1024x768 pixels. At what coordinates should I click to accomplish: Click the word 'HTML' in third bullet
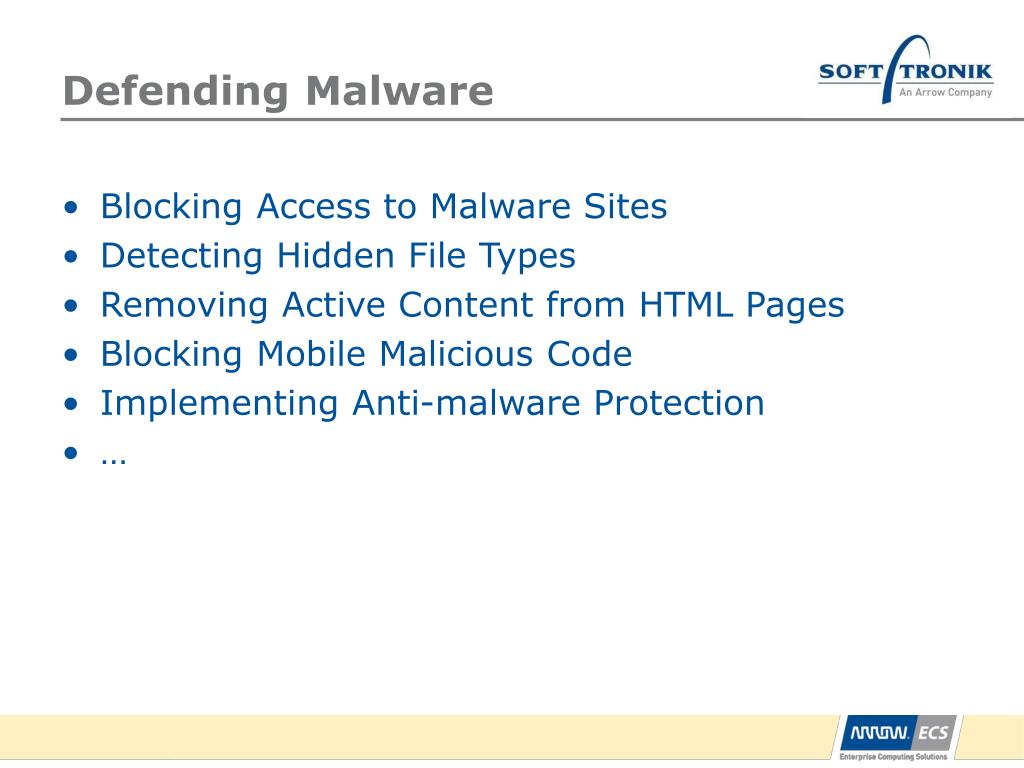pos(686,304)
